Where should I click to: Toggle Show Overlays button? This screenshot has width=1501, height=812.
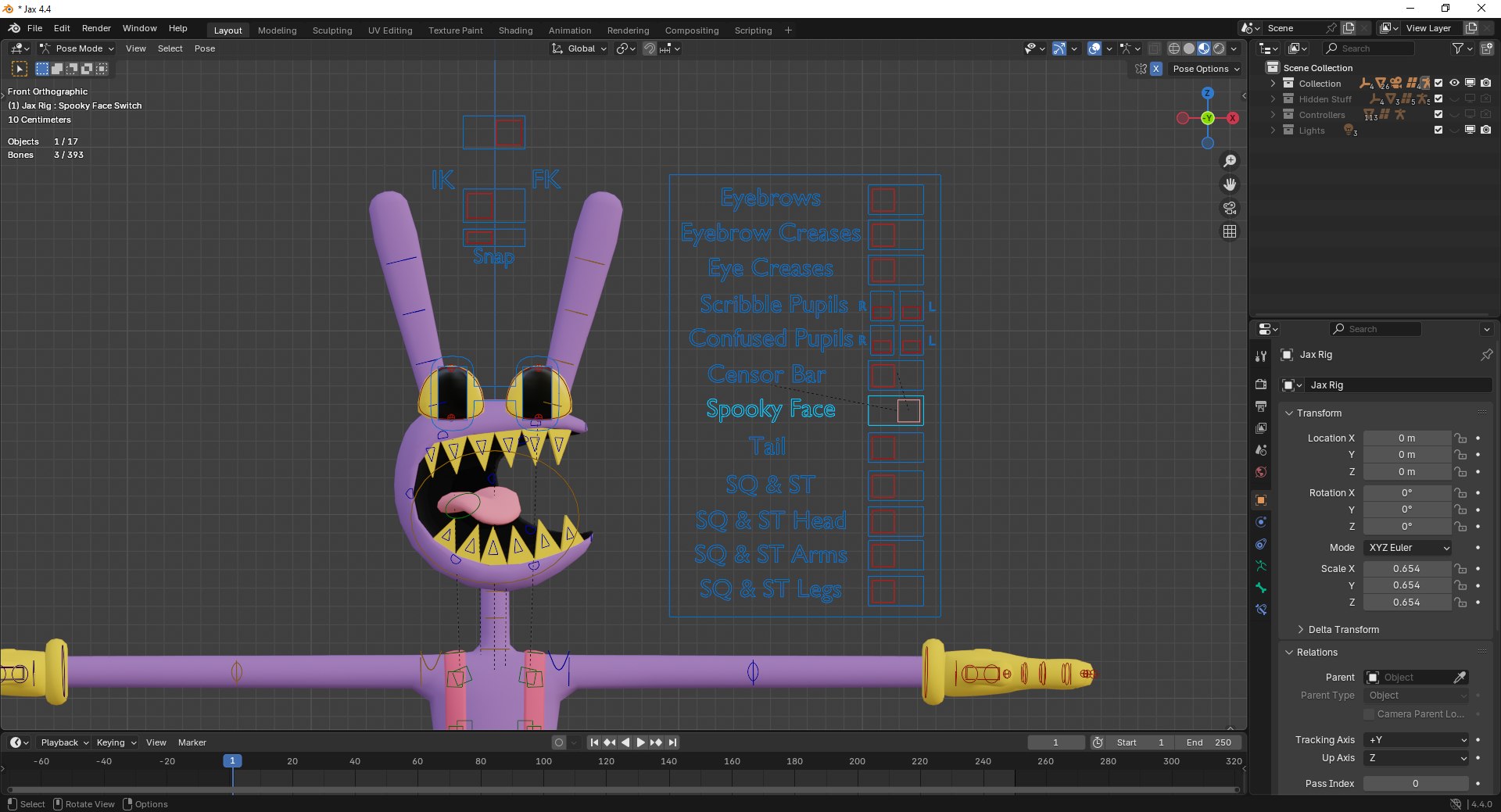click(1094, 48)
